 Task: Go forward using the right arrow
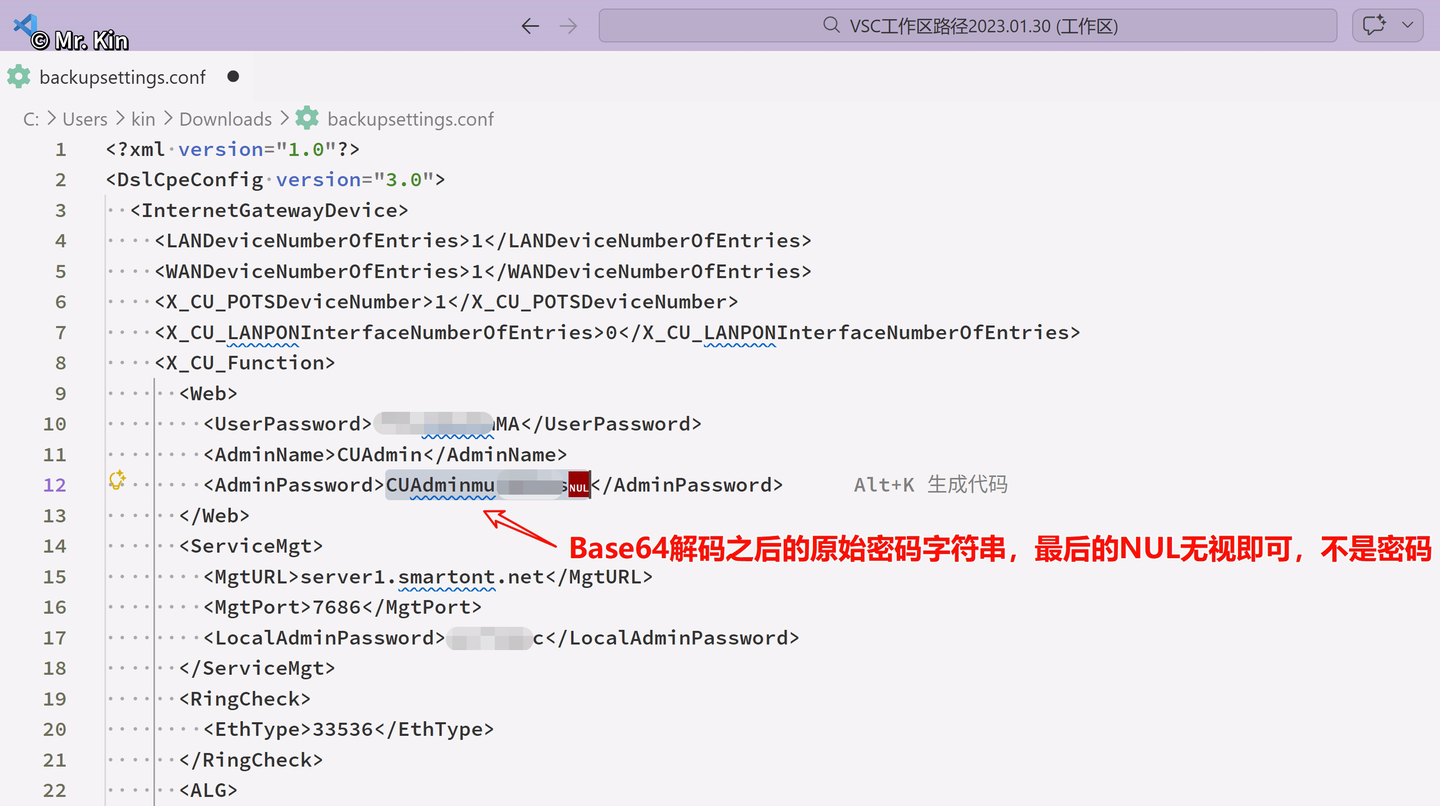click(x=569, y=26)
